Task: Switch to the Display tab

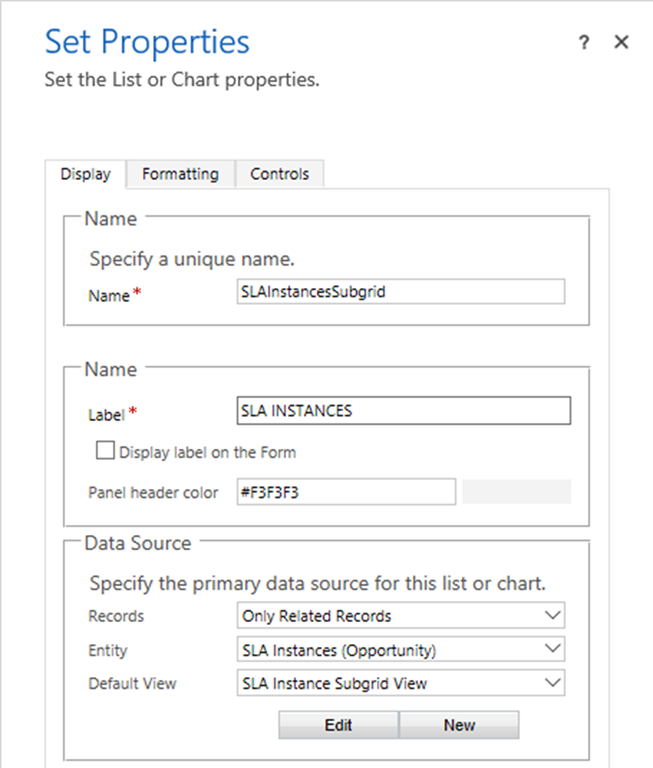Action: click(x=85, y=174)
